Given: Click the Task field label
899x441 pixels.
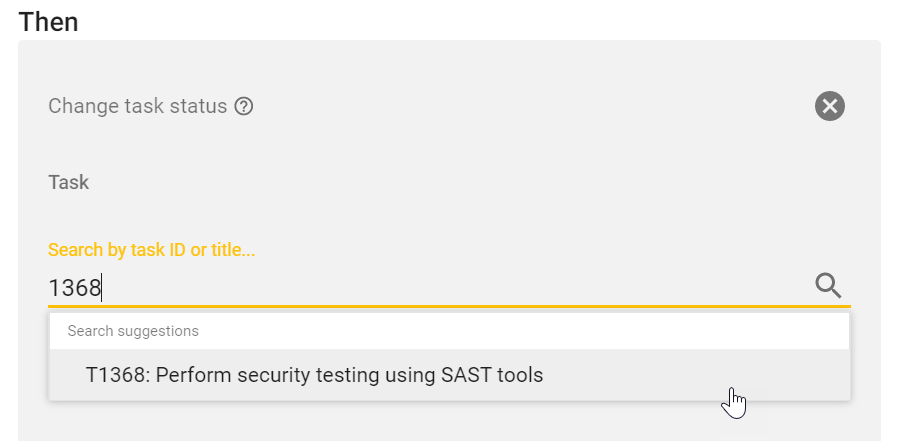Looking at the screenshot, I should point(69,183).
